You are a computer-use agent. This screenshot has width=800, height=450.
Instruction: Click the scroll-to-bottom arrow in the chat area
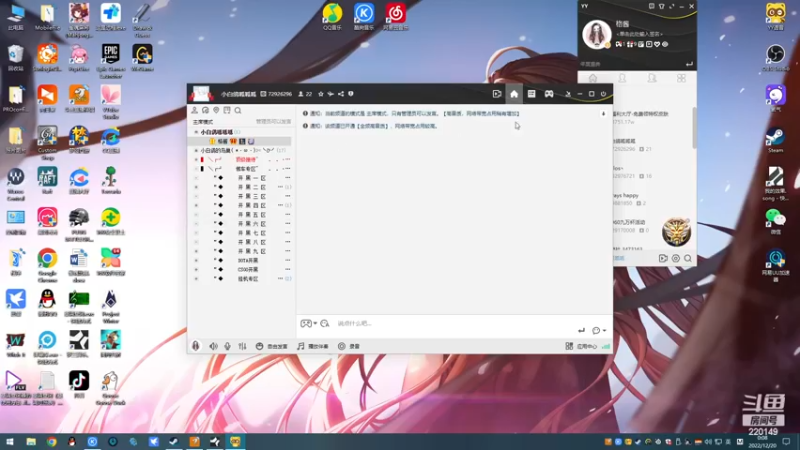pyautogui.click(x=604, y=114)
